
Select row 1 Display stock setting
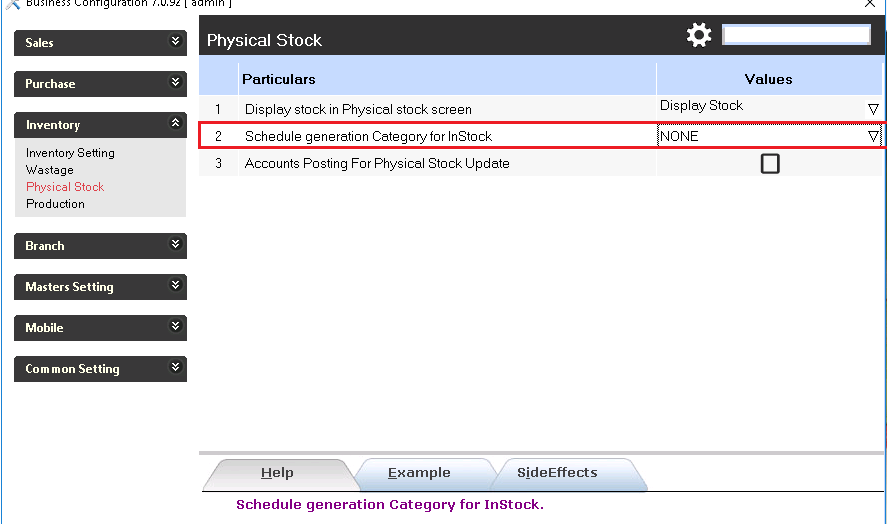click(358, 109)
